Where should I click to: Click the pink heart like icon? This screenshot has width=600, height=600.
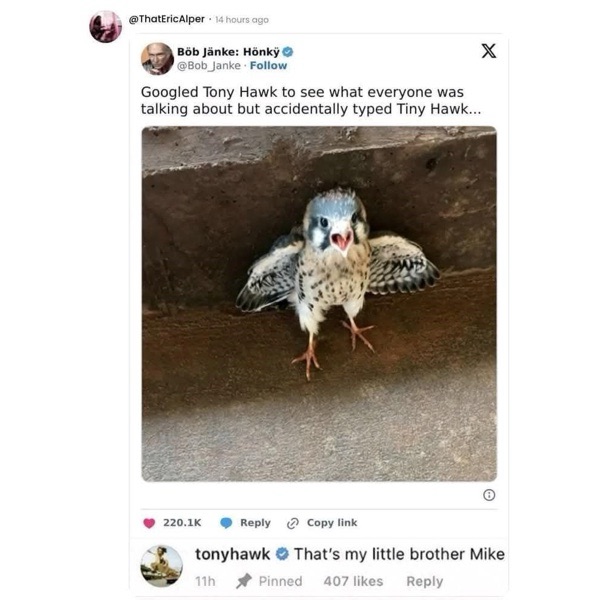(149, 523)
